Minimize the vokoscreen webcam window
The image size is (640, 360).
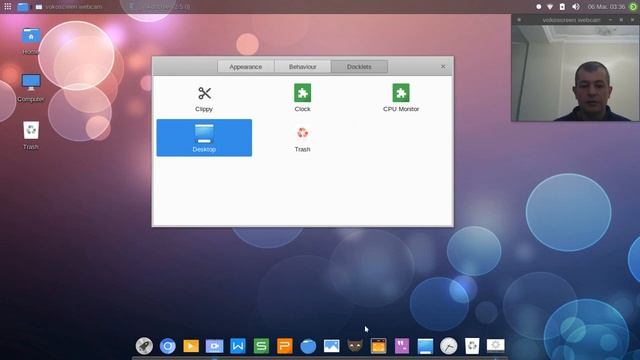611,20
